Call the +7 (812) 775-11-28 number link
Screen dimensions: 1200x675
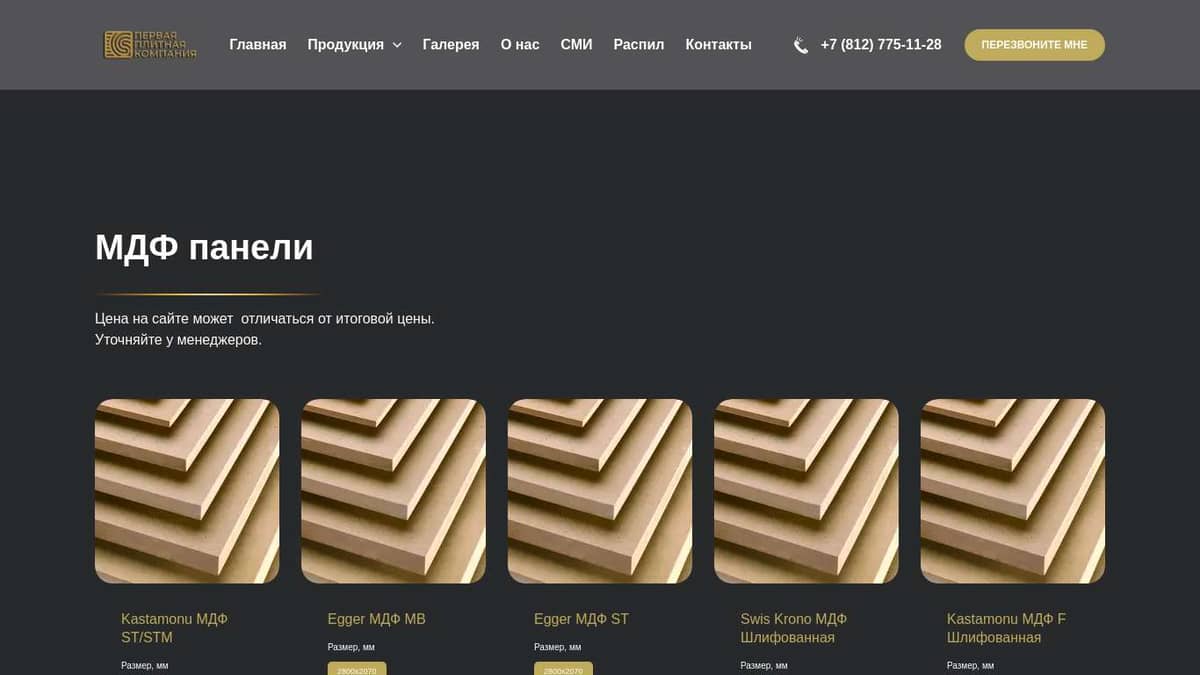[x=880, y=45]
